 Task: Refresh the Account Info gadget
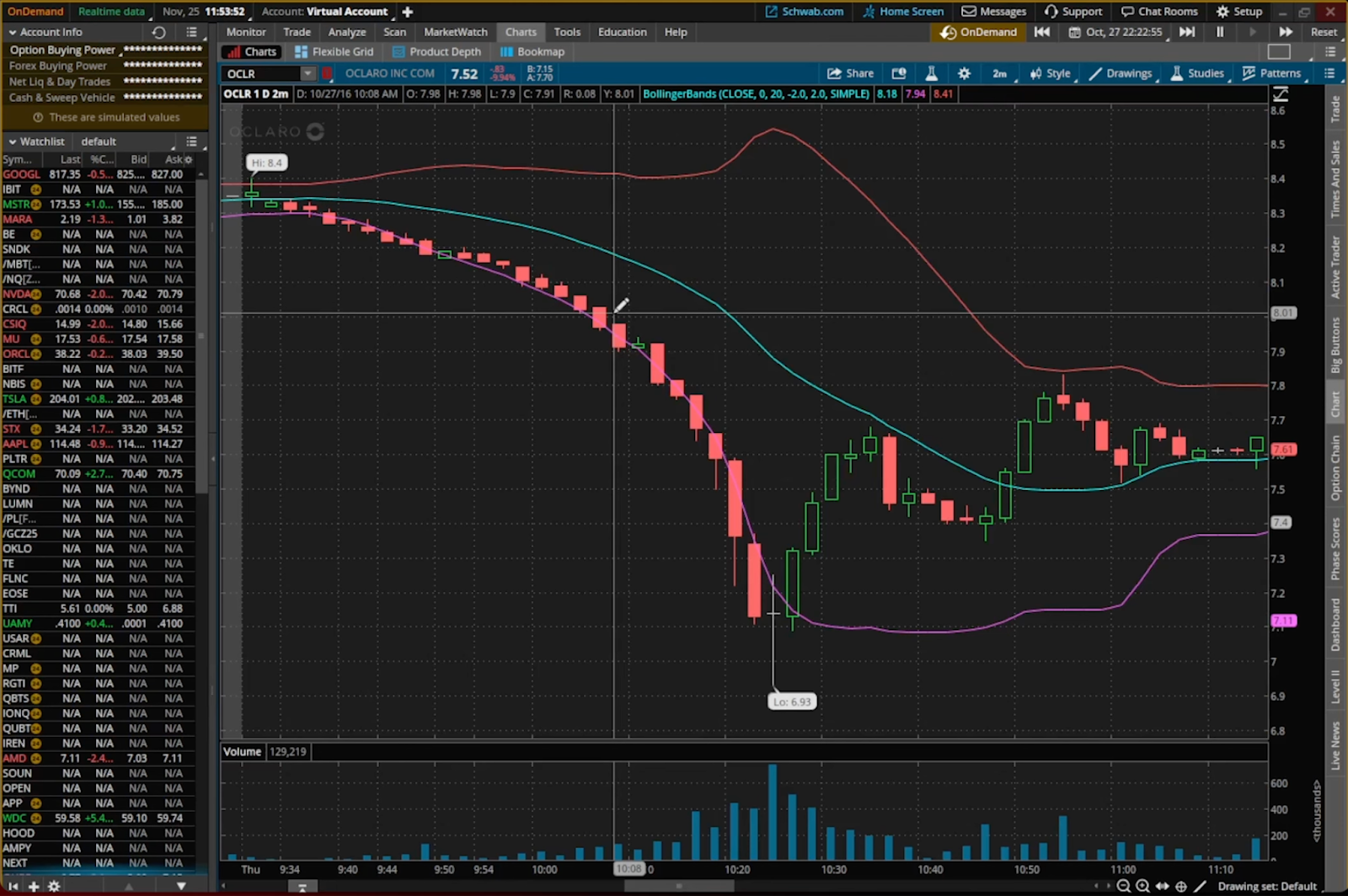coord(158,32)
